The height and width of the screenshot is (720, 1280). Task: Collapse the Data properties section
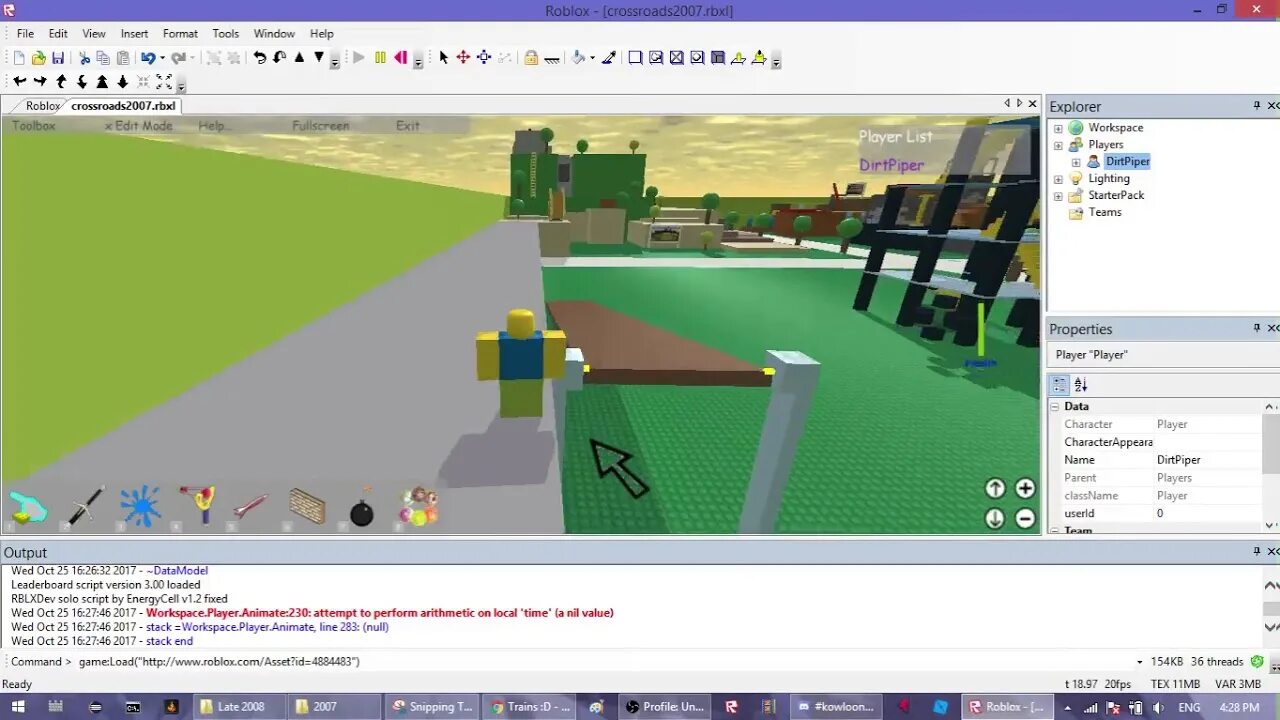click(x=1055, y=406)
